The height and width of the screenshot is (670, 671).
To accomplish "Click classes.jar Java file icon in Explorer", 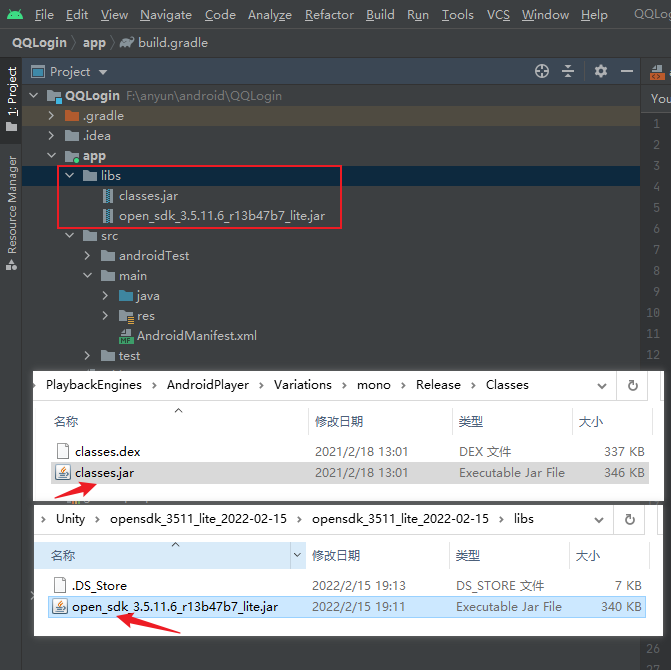I will click(63, 473).
